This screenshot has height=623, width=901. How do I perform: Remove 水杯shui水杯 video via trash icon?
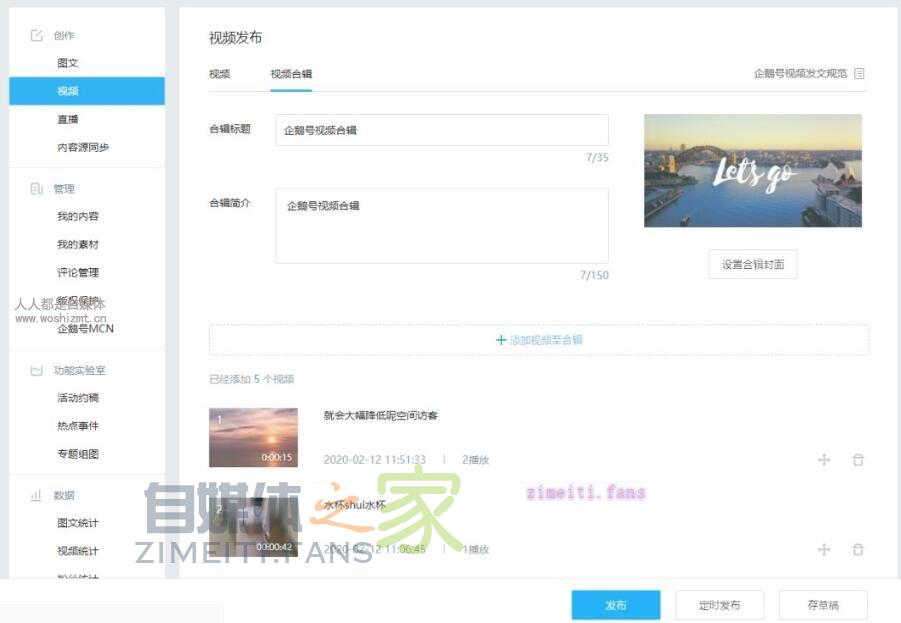(857, 548)
